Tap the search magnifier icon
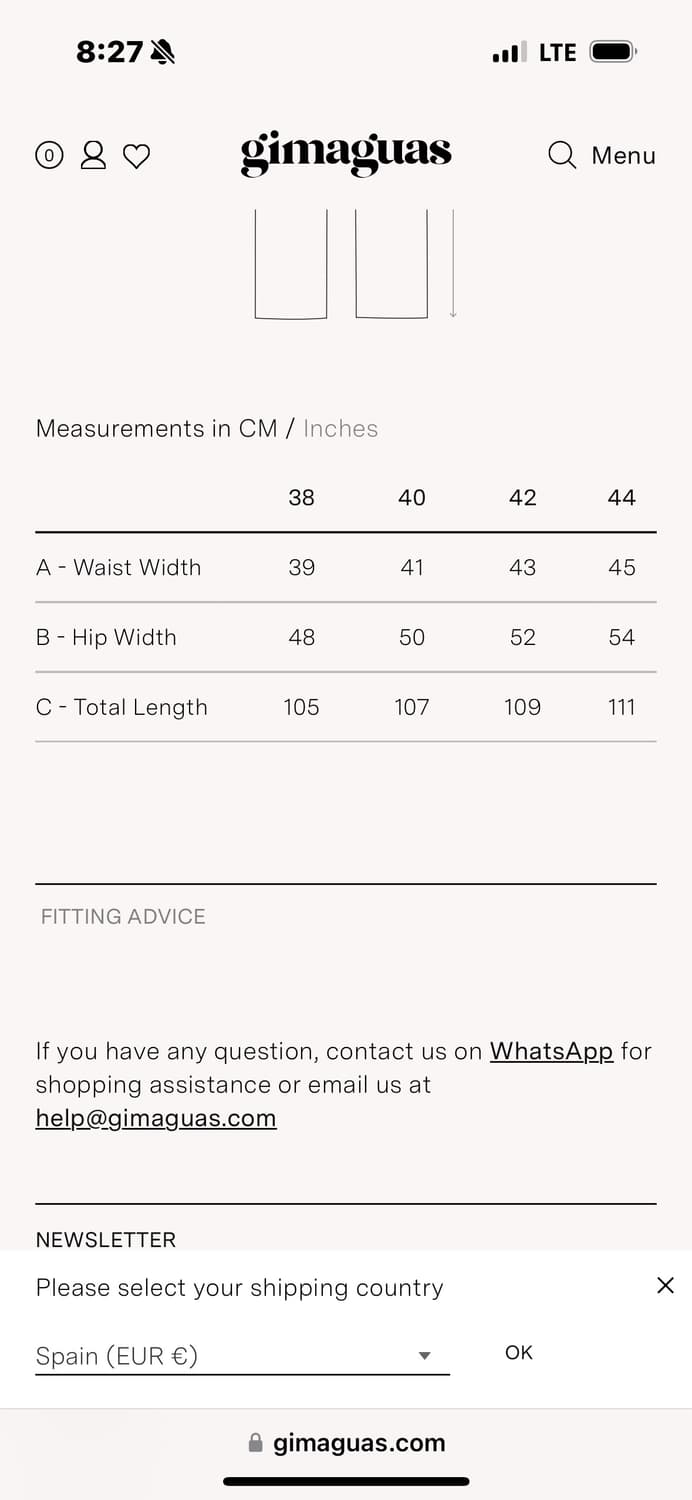 click(562, 155)
